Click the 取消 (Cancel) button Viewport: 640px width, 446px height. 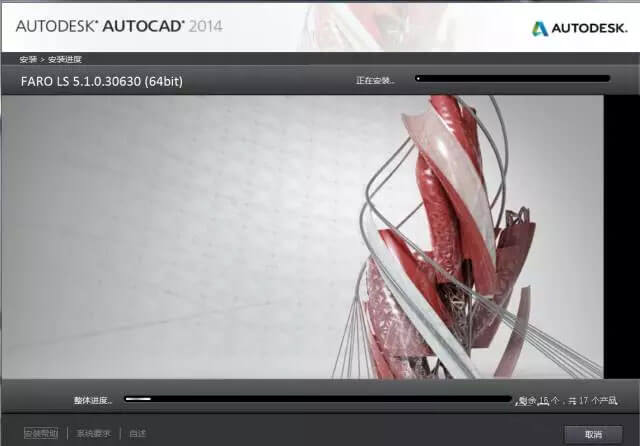pos(593,434)
